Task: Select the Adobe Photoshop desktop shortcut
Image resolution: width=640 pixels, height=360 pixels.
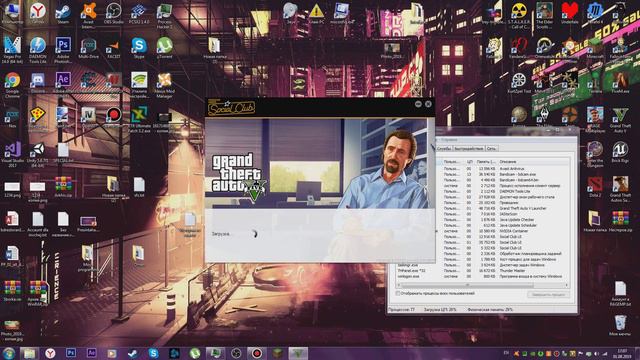Action: click(63, 49)
